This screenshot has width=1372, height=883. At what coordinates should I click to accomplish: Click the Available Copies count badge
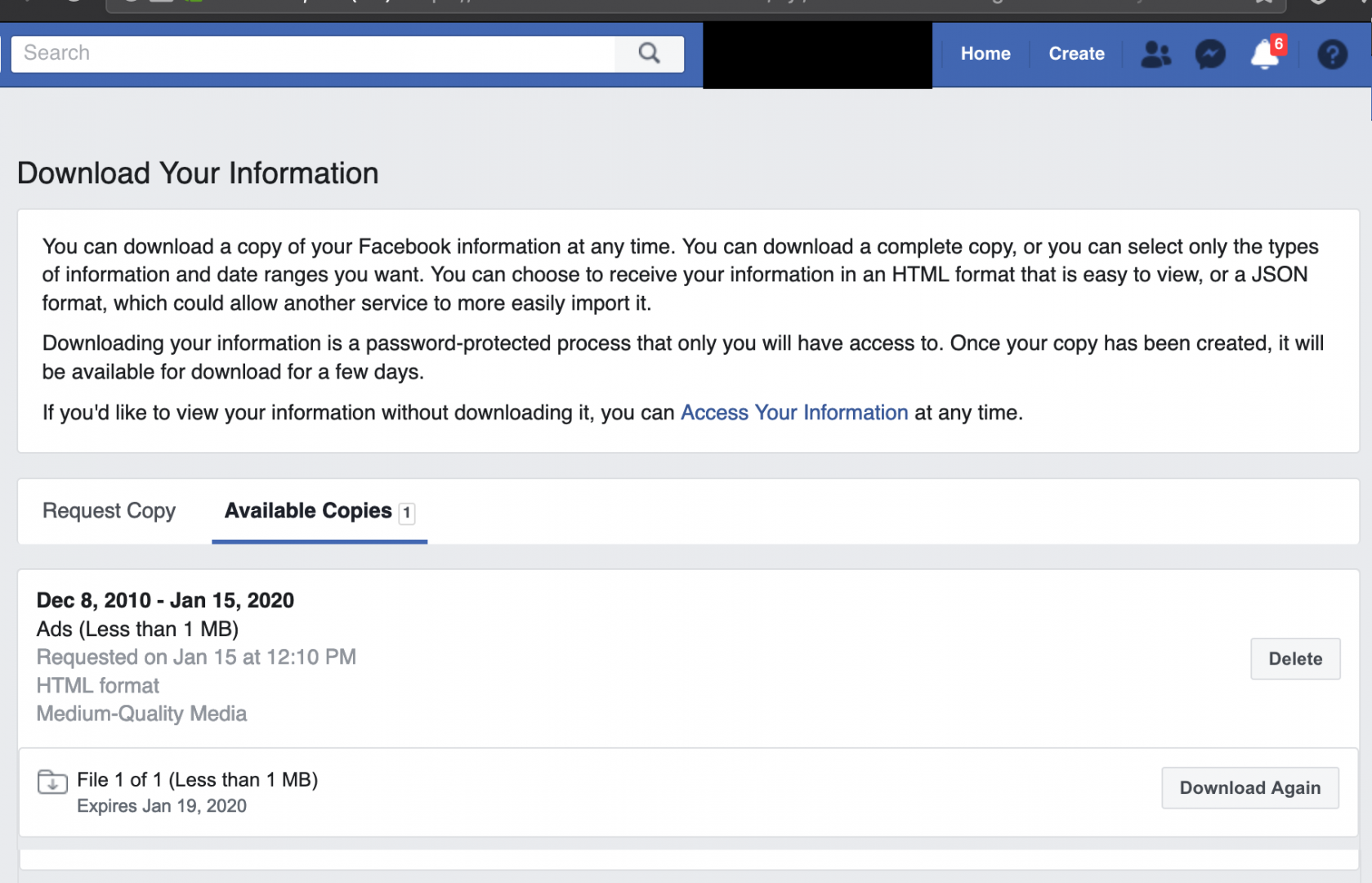(x=406, y=513)
